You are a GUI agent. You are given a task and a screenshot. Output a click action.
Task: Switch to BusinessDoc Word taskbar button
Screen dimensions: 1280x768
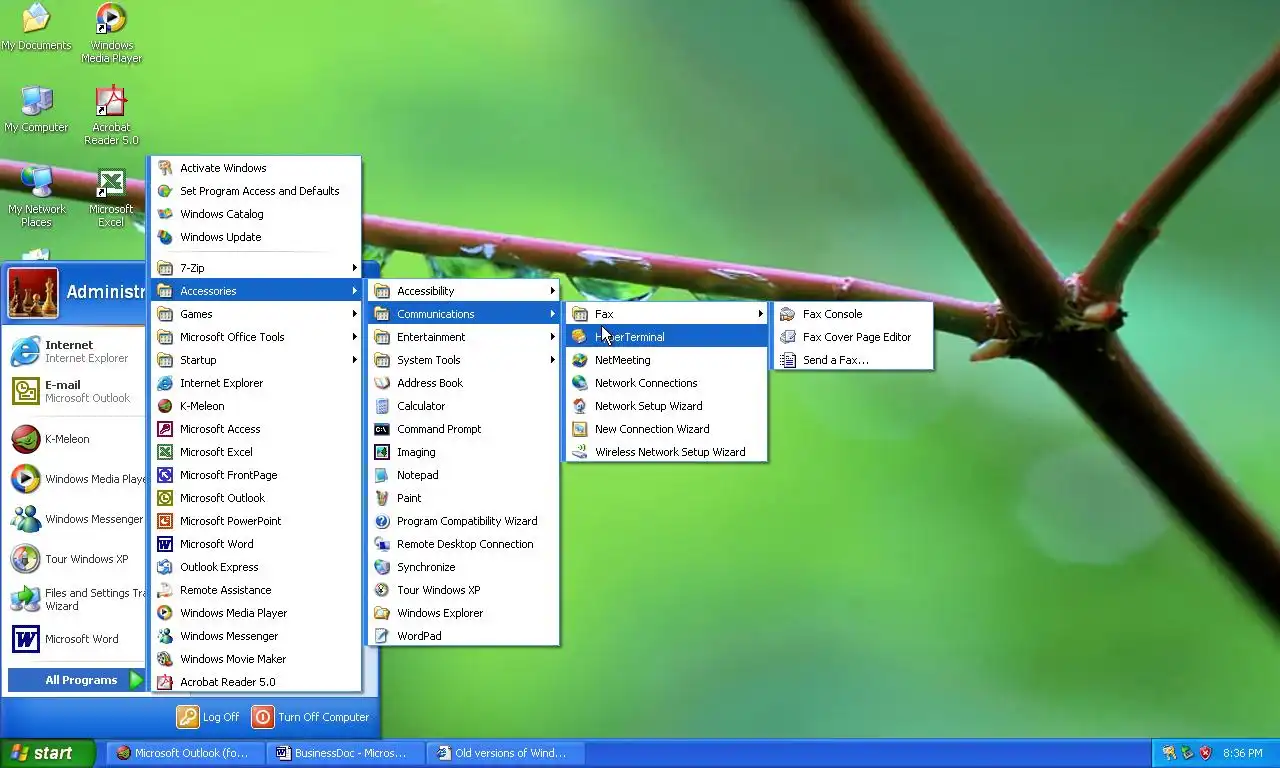click(x=347, y=753)
